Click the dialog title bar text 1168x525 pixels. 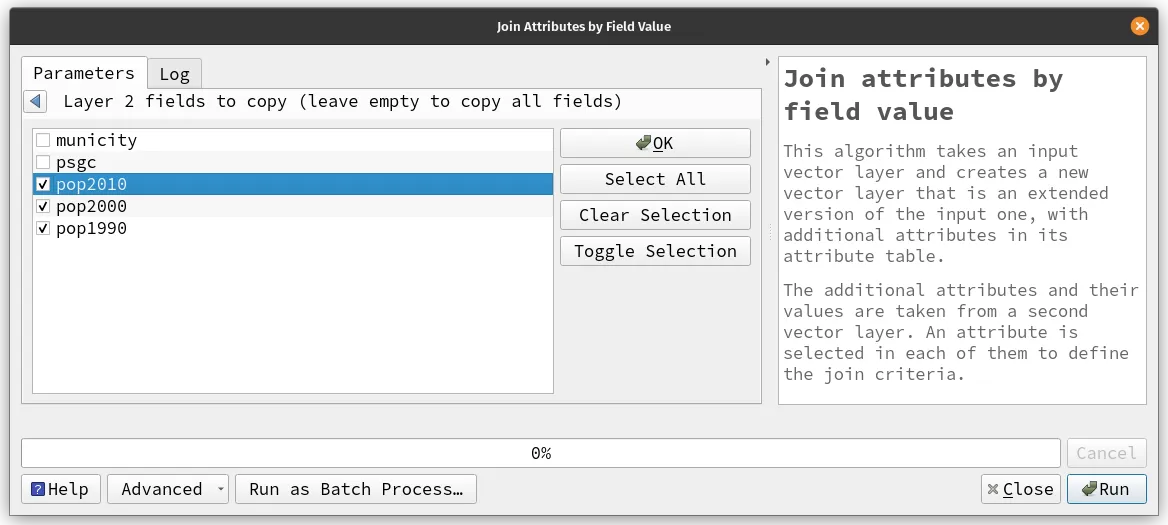(584, 27)
